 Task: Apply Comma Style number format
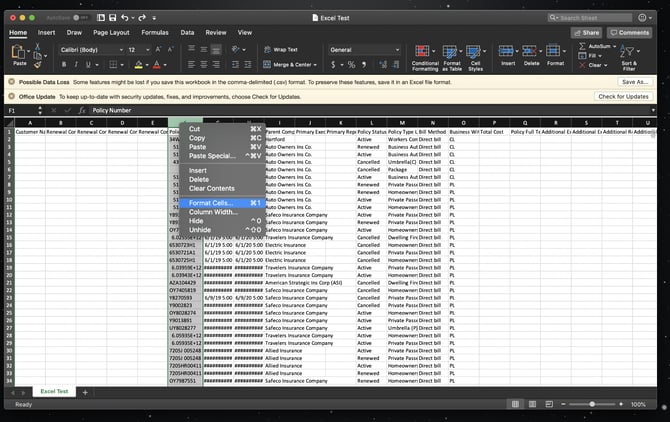[x=364, y=64]
